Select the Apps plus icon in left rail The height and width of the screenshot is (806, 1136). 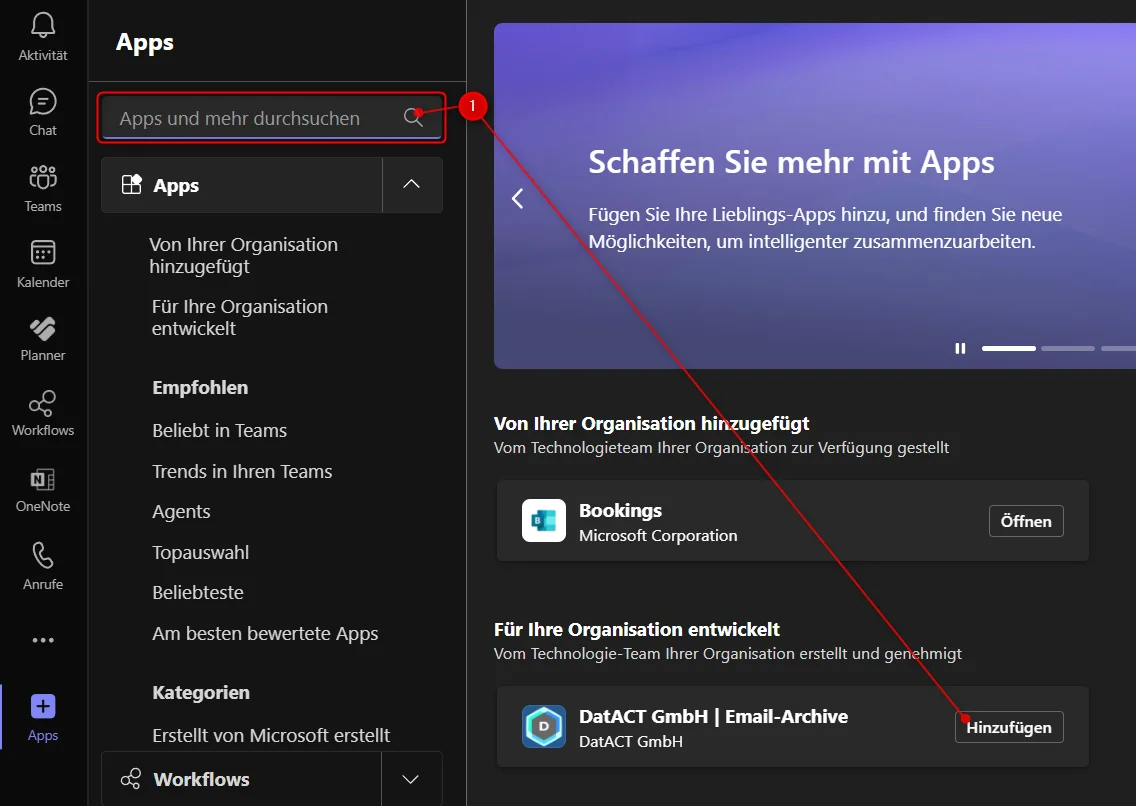point(43,706)
